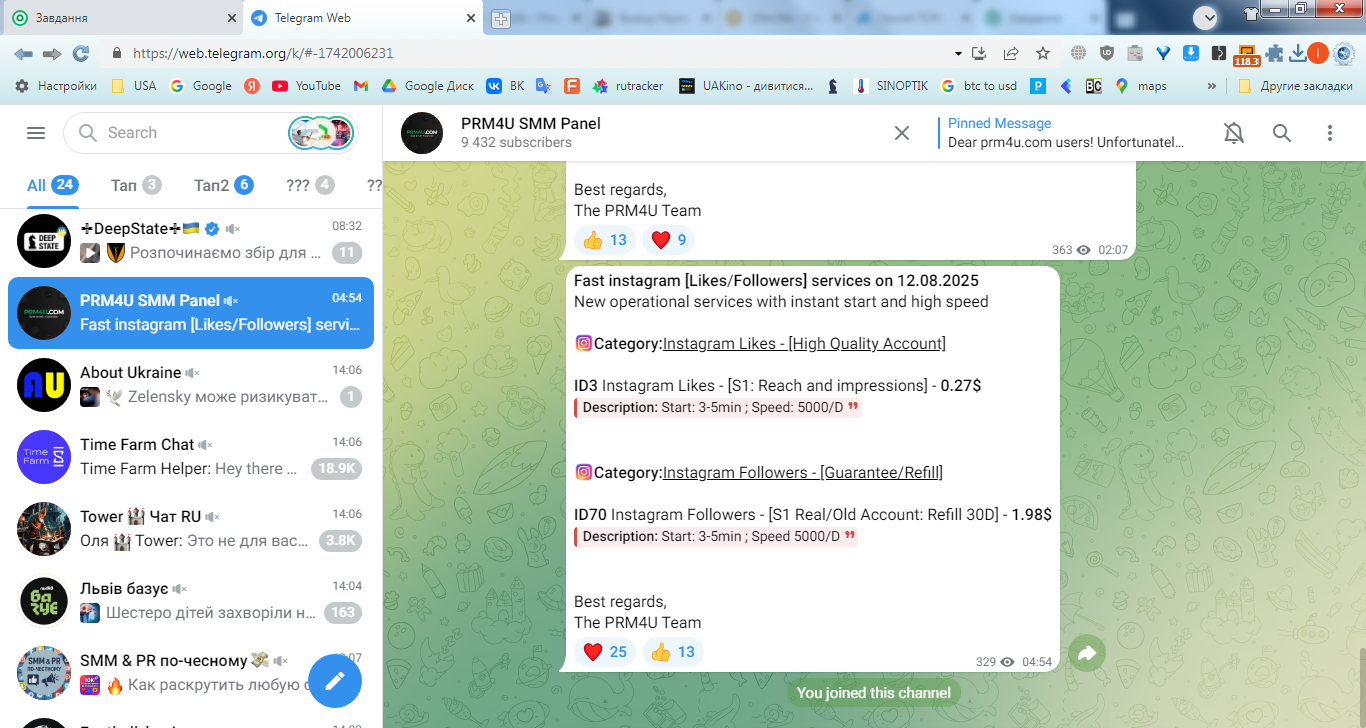Image resolution: width=1366 pixels, height=728 pixels.
Task: Open the Telegram hamburger menu
Action: click(x=36, y=133)
